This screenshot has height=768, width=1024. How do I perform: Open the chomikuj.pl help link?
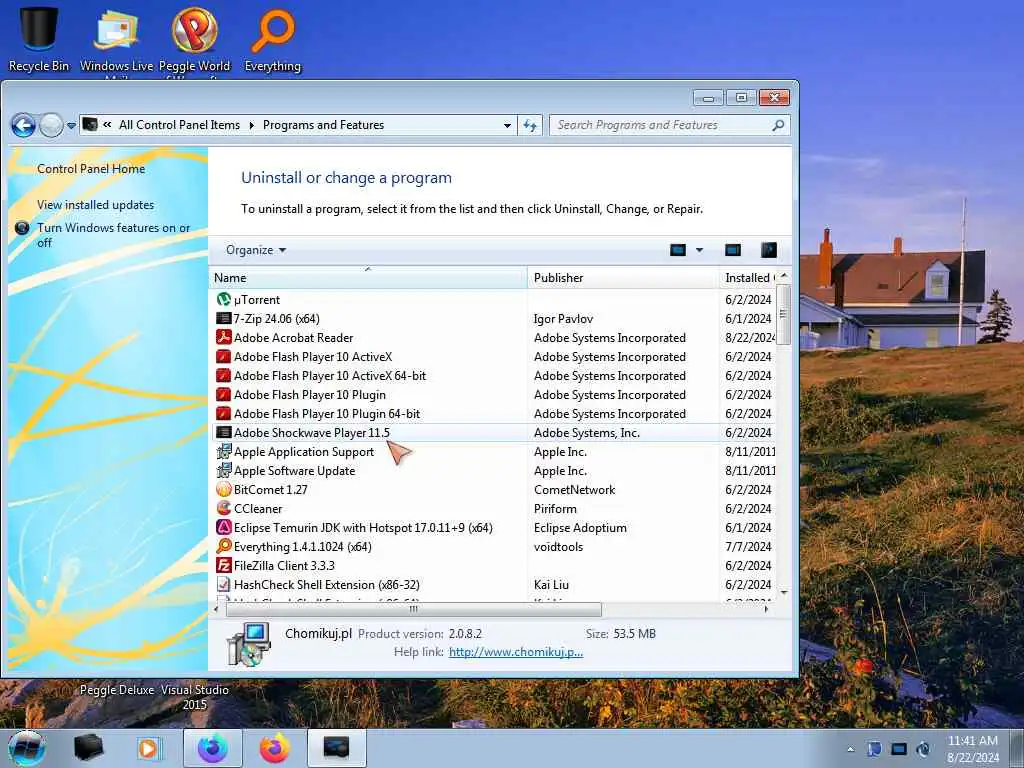tap(515, 652)
